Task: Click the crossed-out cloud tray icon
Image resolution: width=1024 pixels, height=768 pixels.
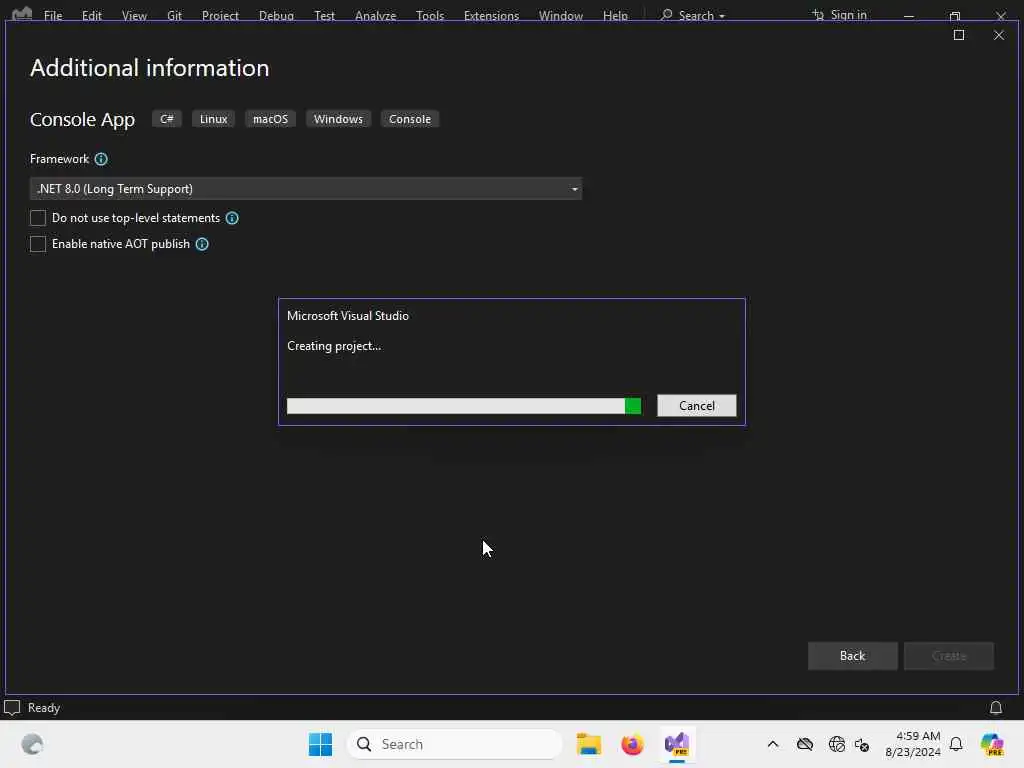Action: (805, 744)
